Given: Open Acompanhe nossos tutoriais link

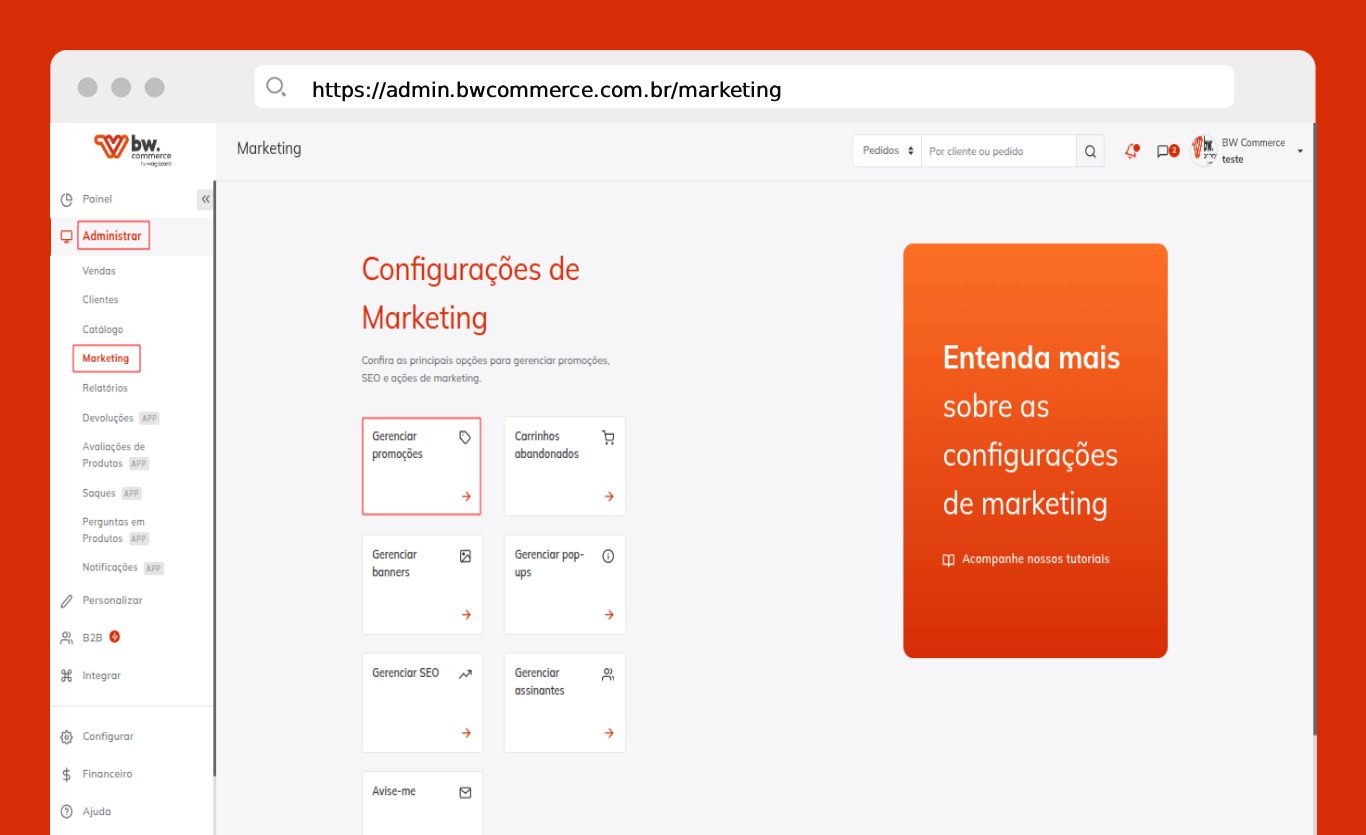Looking at the screenshot, I should pyautogui.click(x=1035, y=560).
